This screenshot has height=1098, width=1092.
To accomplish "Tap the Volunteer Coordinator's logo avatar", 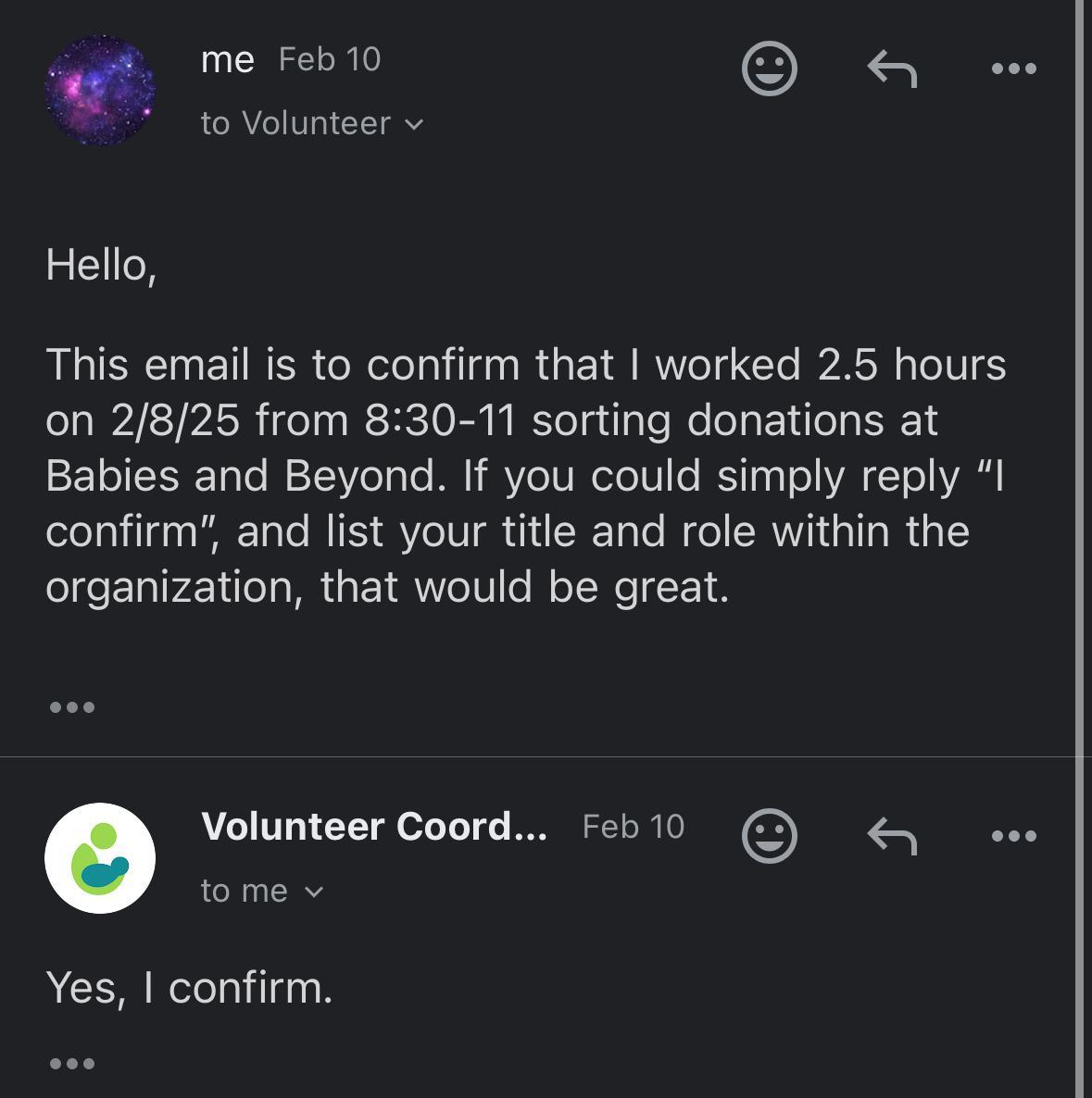I will [x=100, y=858].
